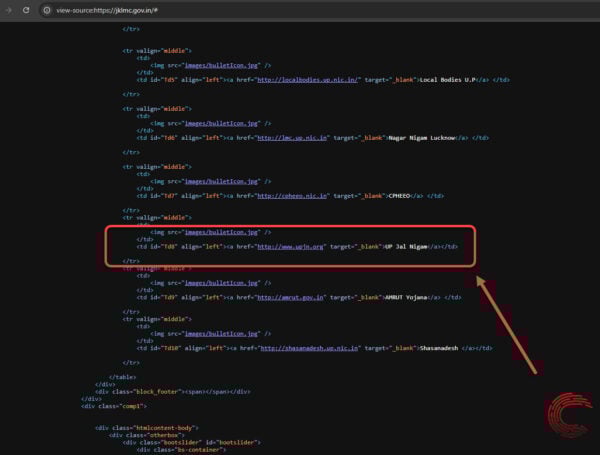Screen dimensions: 600x455
Task: Click the id="bootslider" attribute value
Action: tap(236, 443)
